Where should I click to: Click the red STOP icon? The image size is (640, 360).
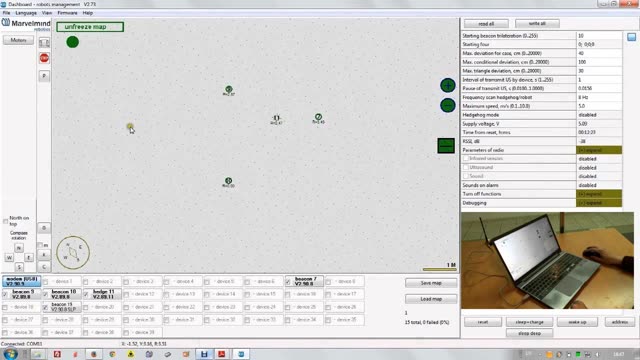(x=44, y=58)
